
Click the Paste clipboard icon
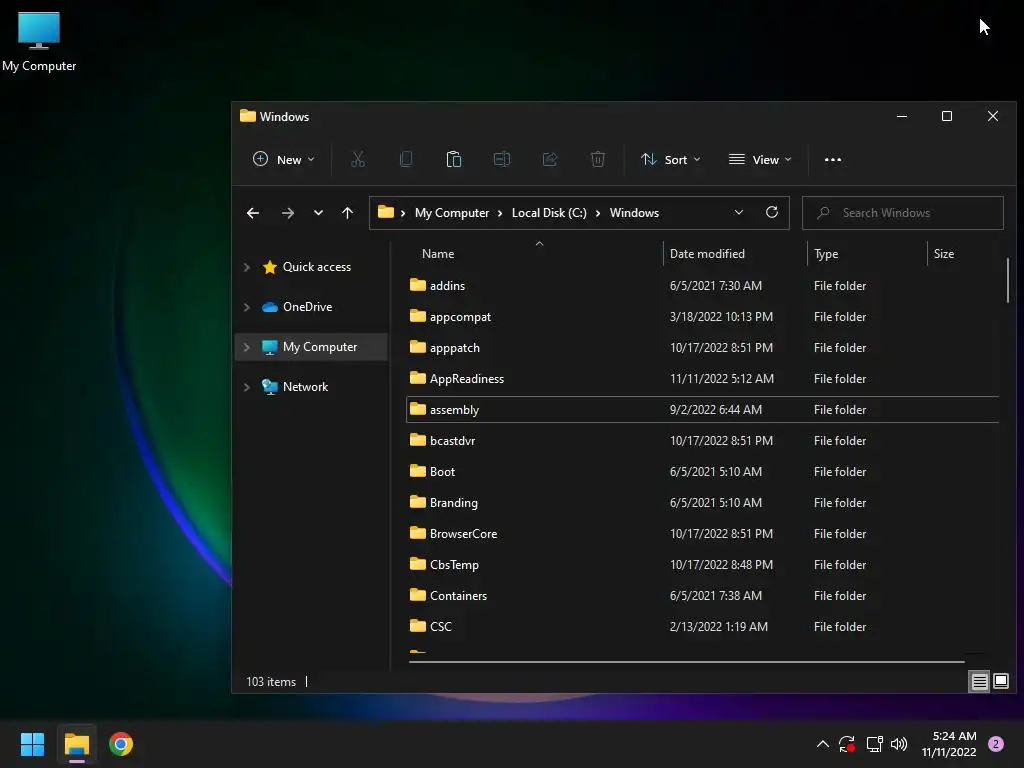pyautogui.click(x=454, y=159)
